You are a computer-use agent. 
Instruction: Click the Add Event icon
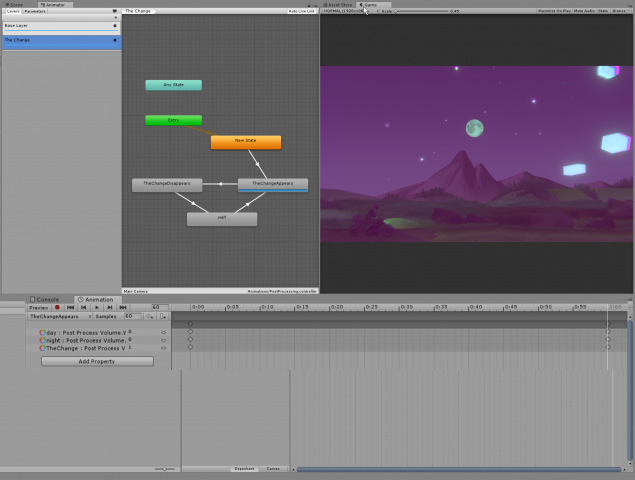pos(162,316)
